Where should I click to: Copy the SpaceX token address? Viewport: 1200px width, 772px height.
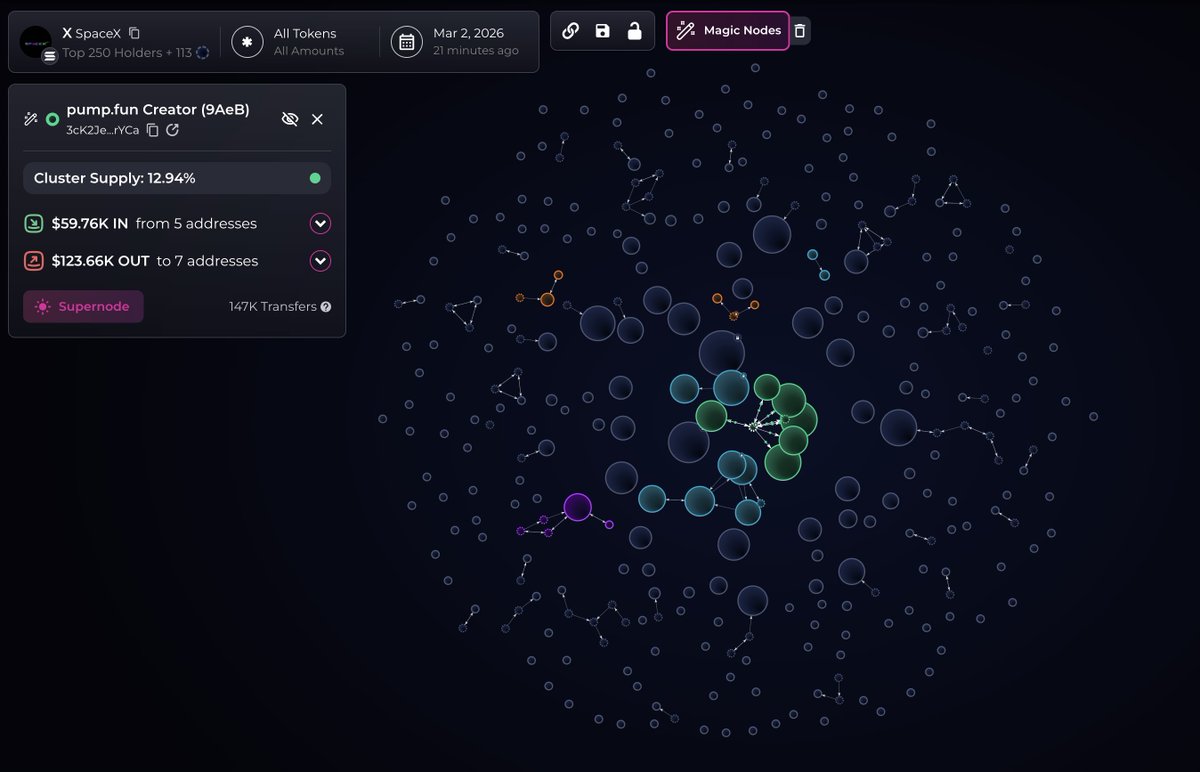(x=134, y=33)
